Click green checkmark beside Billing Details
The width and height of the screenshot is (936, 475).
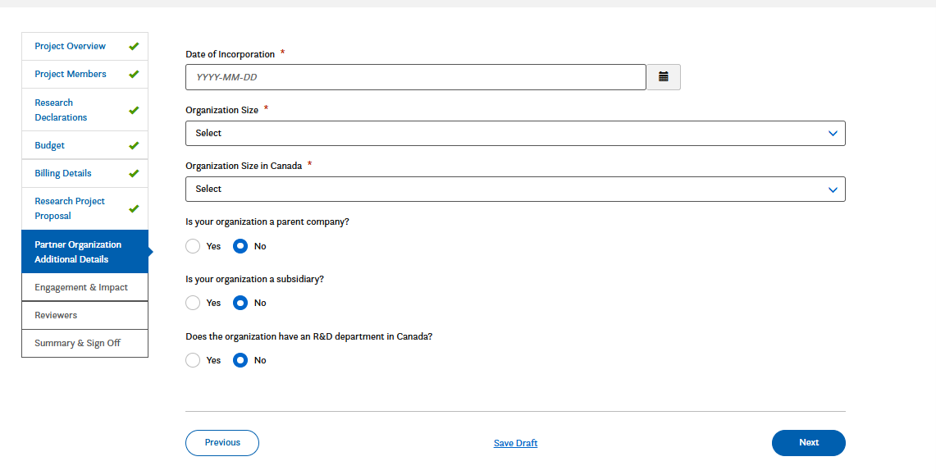click(x=134, y=173)
